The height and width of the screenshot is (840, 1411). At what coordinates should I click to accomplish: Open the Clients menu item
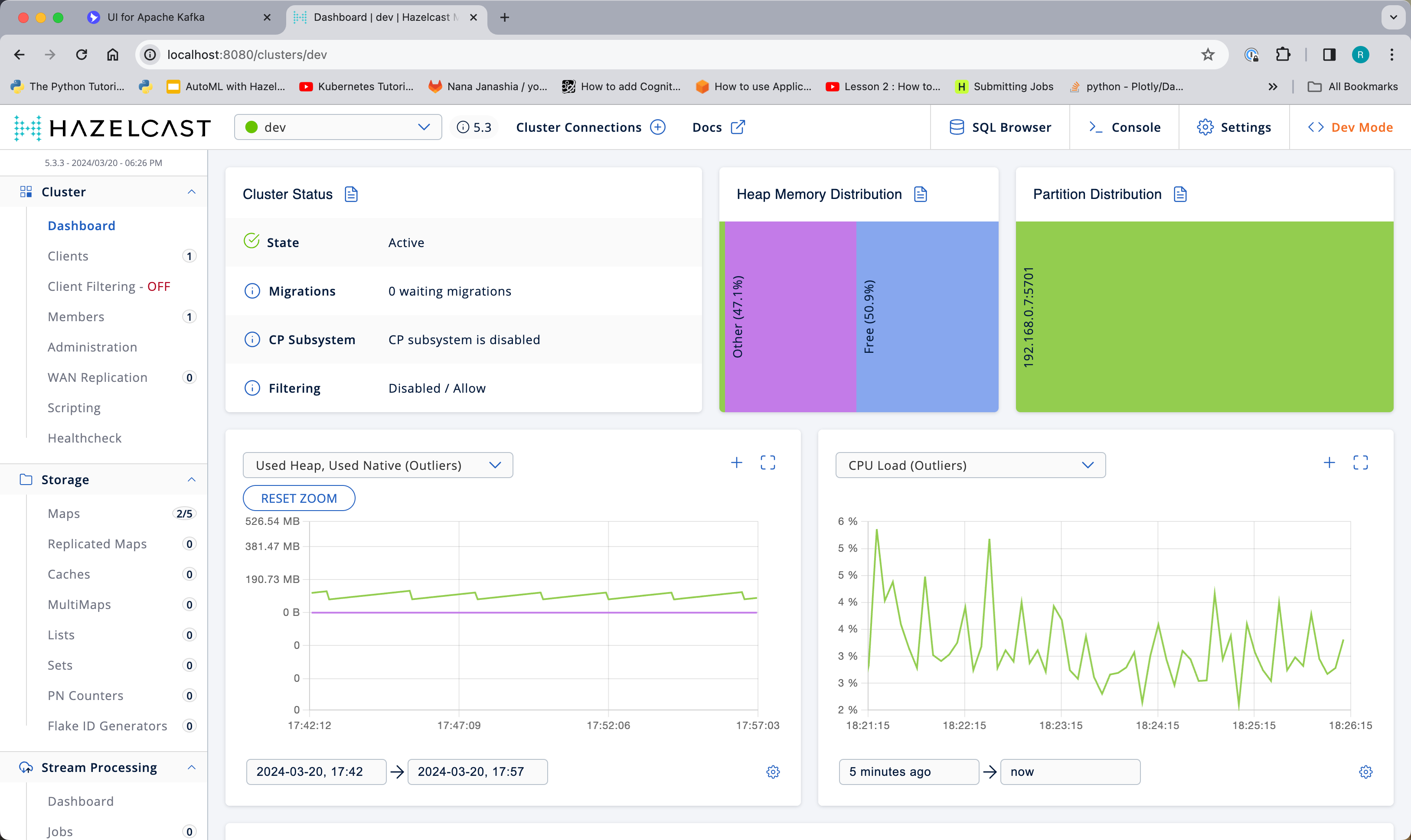click(68, 256)
